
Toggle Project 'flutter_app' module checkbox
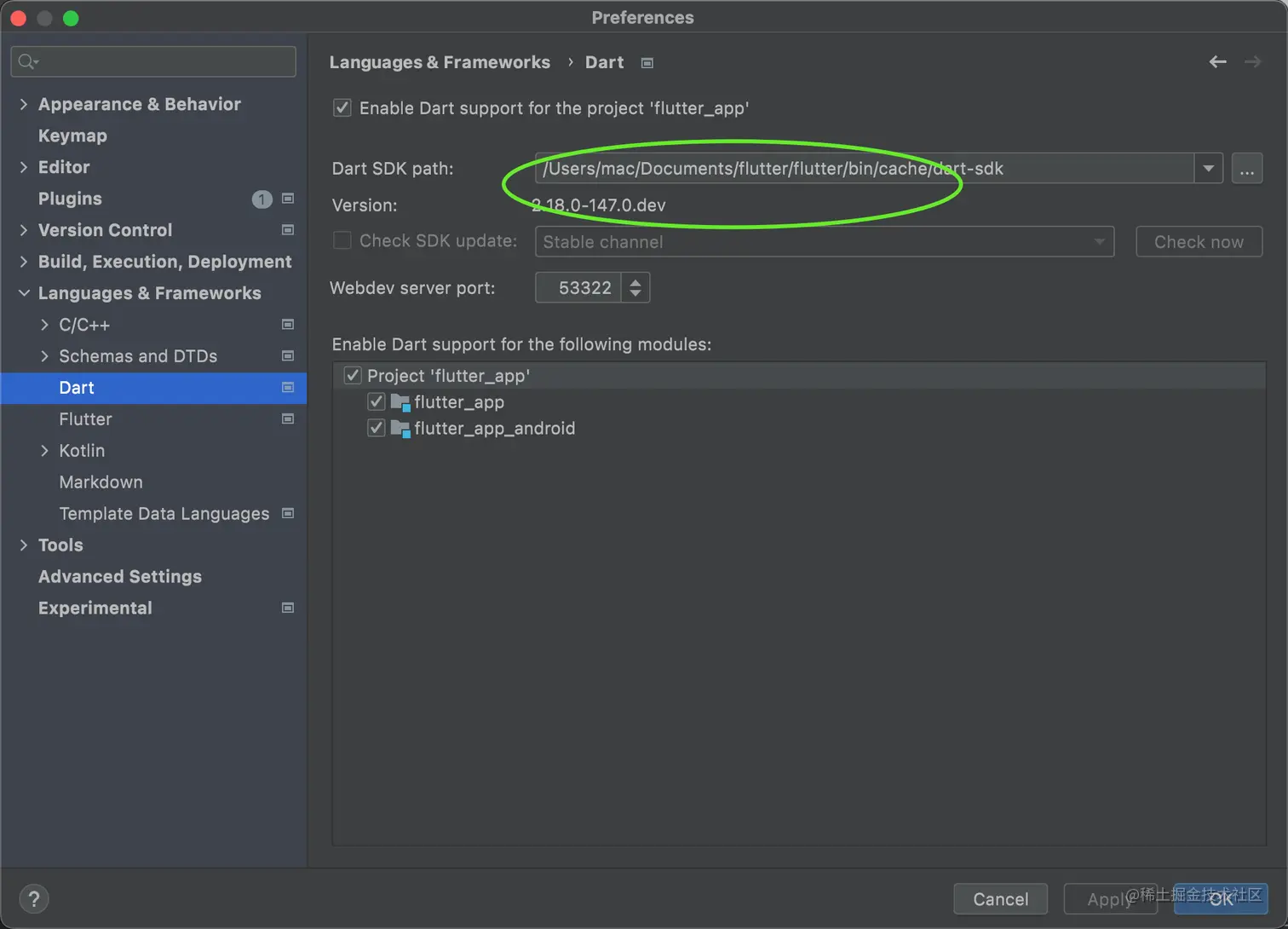[353, 376]
